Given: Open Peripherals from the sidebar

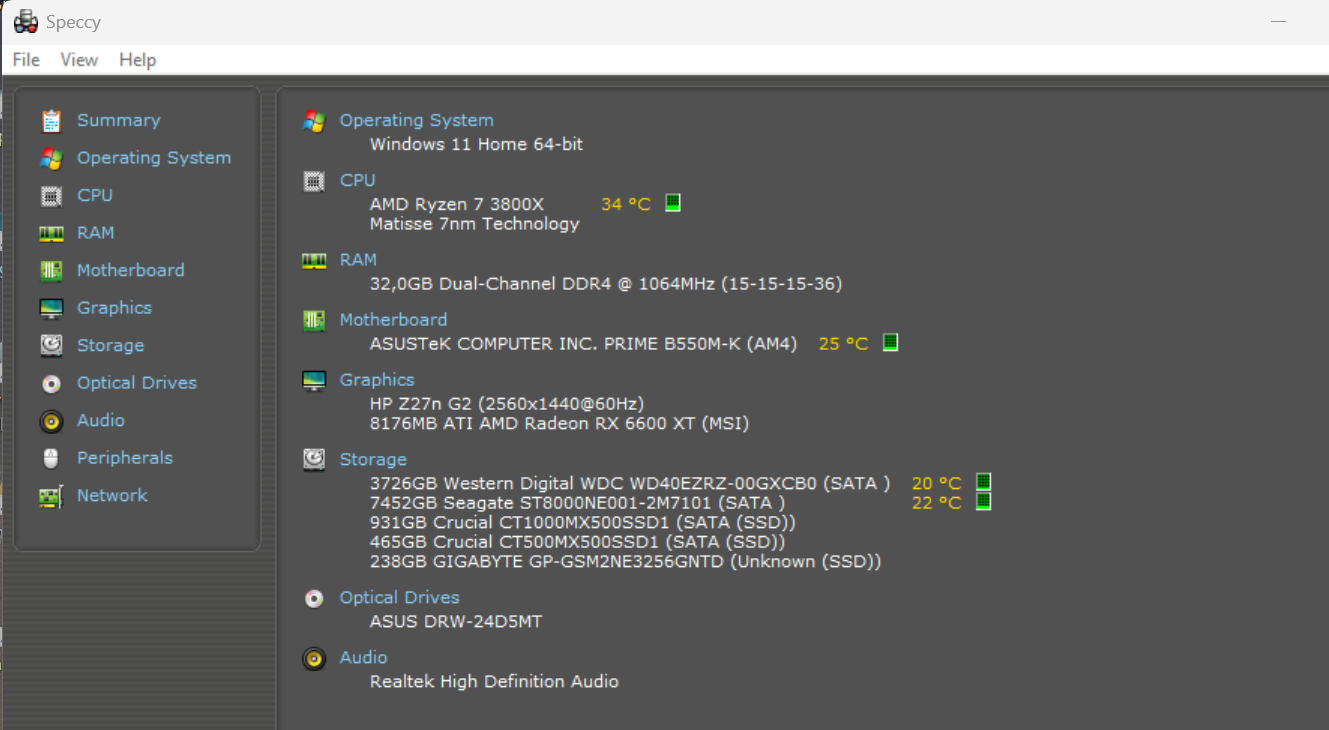Looking at the screenshot, I should point(125,458).
